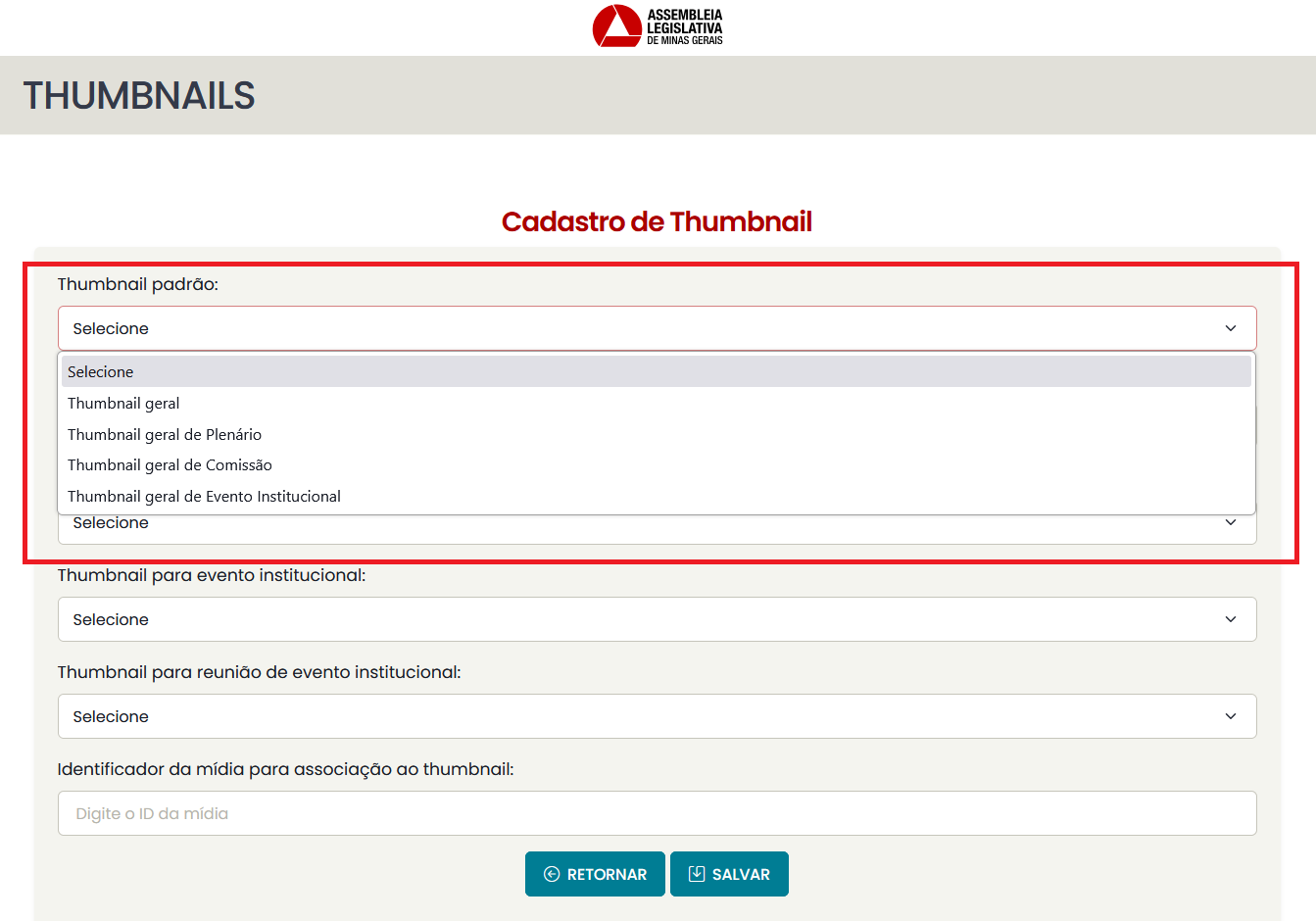Pick 'Thumbnail geral de Plenário' option

pos(165,435)
